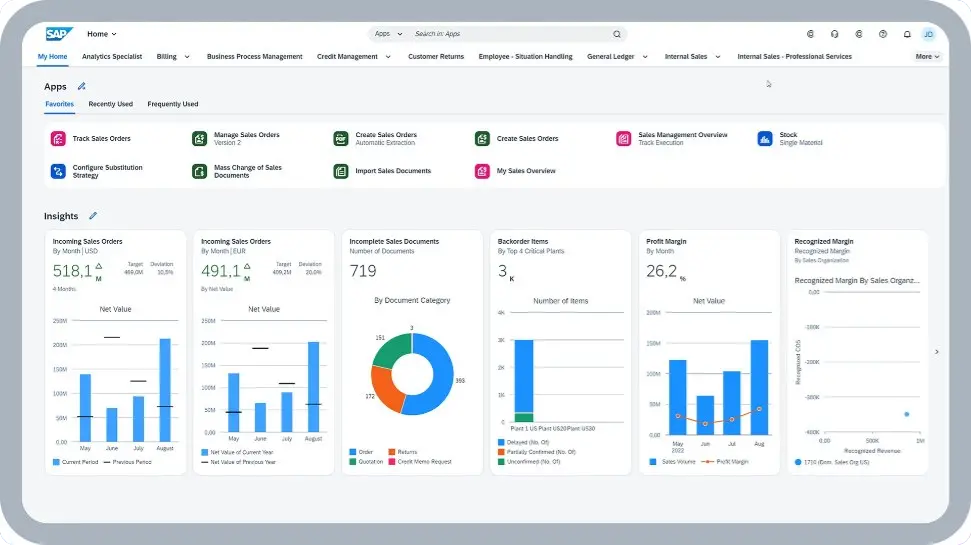Open Incoming Sales Orders EUR card title
Image resolution: width=971 pixels, height=545 pixels.
[x=236, y=242]
